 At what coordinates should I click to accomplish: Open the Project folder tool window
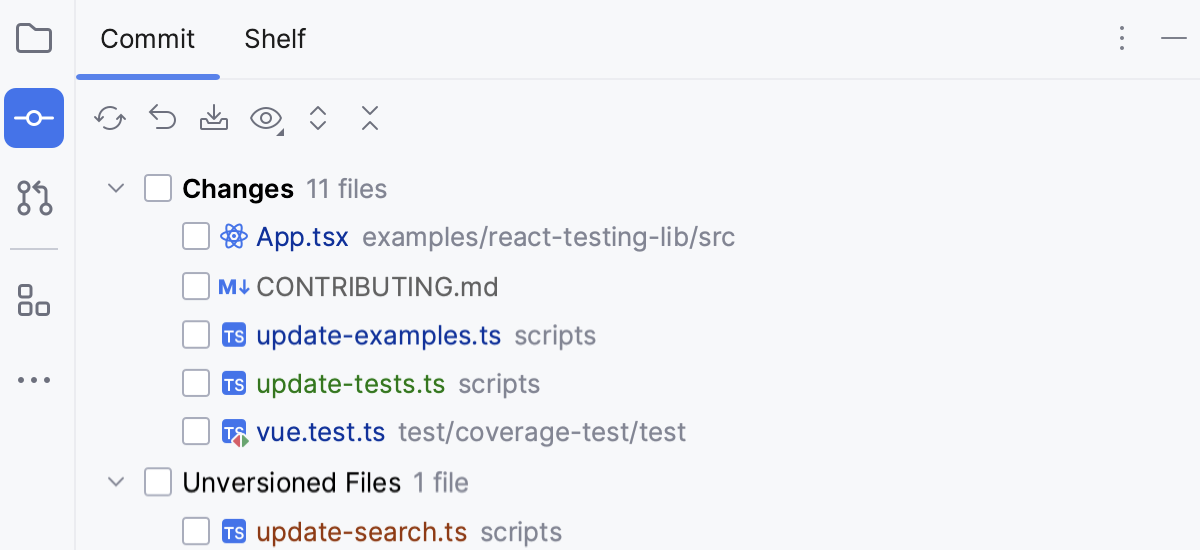click(34, 39)
